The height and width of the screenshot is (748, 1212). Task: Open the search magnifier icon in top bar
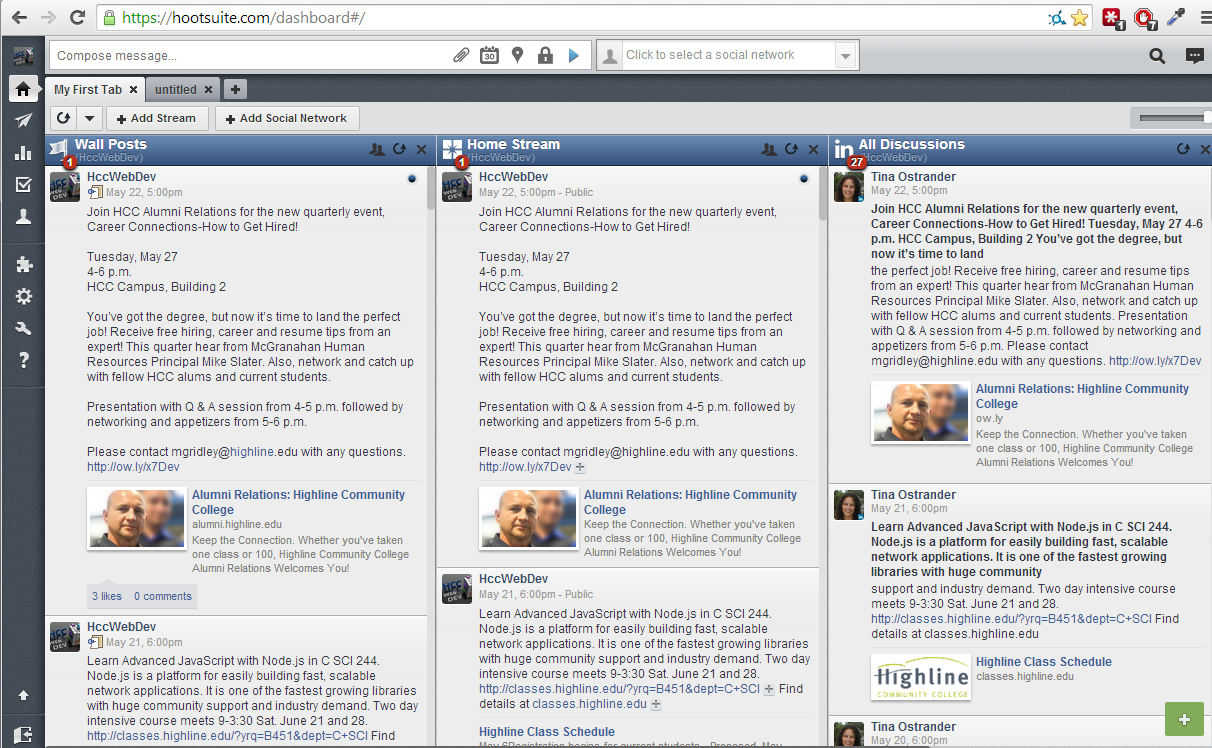pyautogui.click(x=1157, y=56)
